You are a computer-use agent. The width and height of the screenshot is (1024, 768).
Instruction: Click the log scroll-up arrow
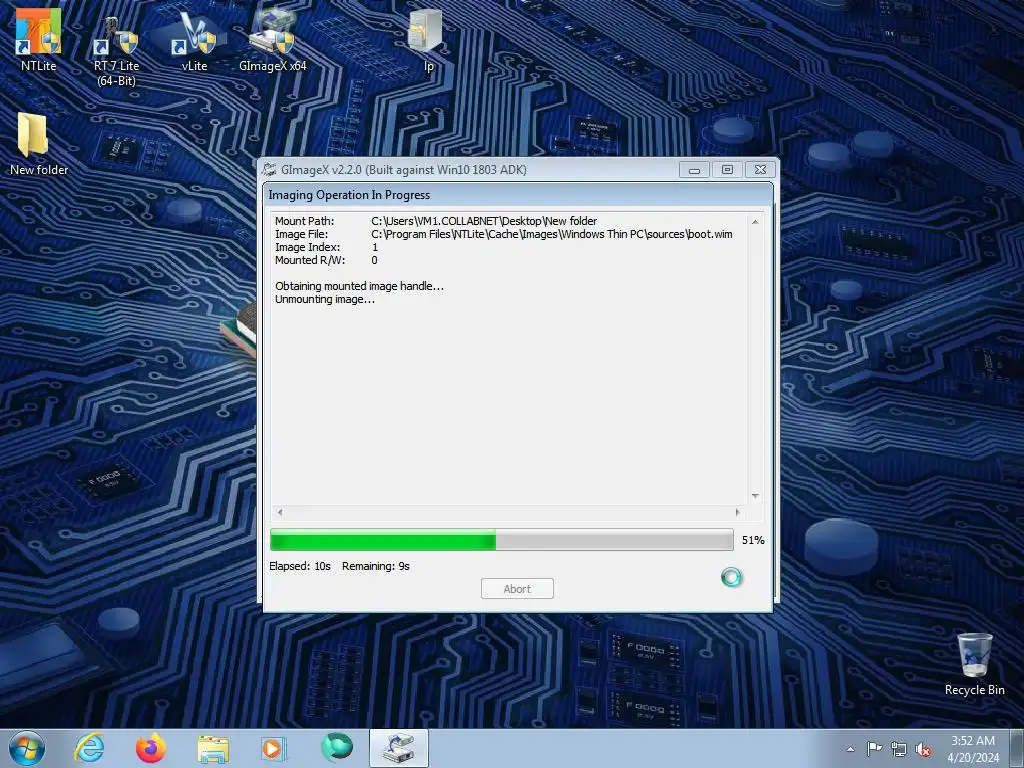[755, 222]
